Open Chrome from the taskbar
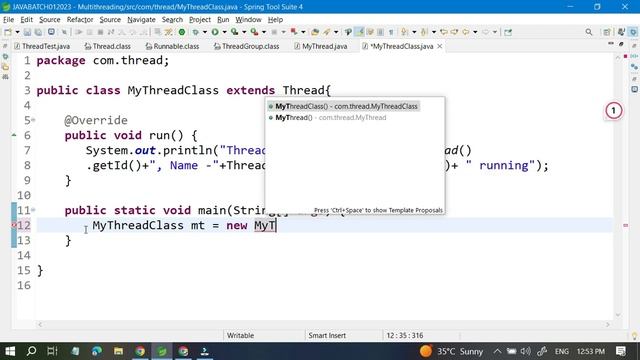The image size is (640, 360). (140, 351)
